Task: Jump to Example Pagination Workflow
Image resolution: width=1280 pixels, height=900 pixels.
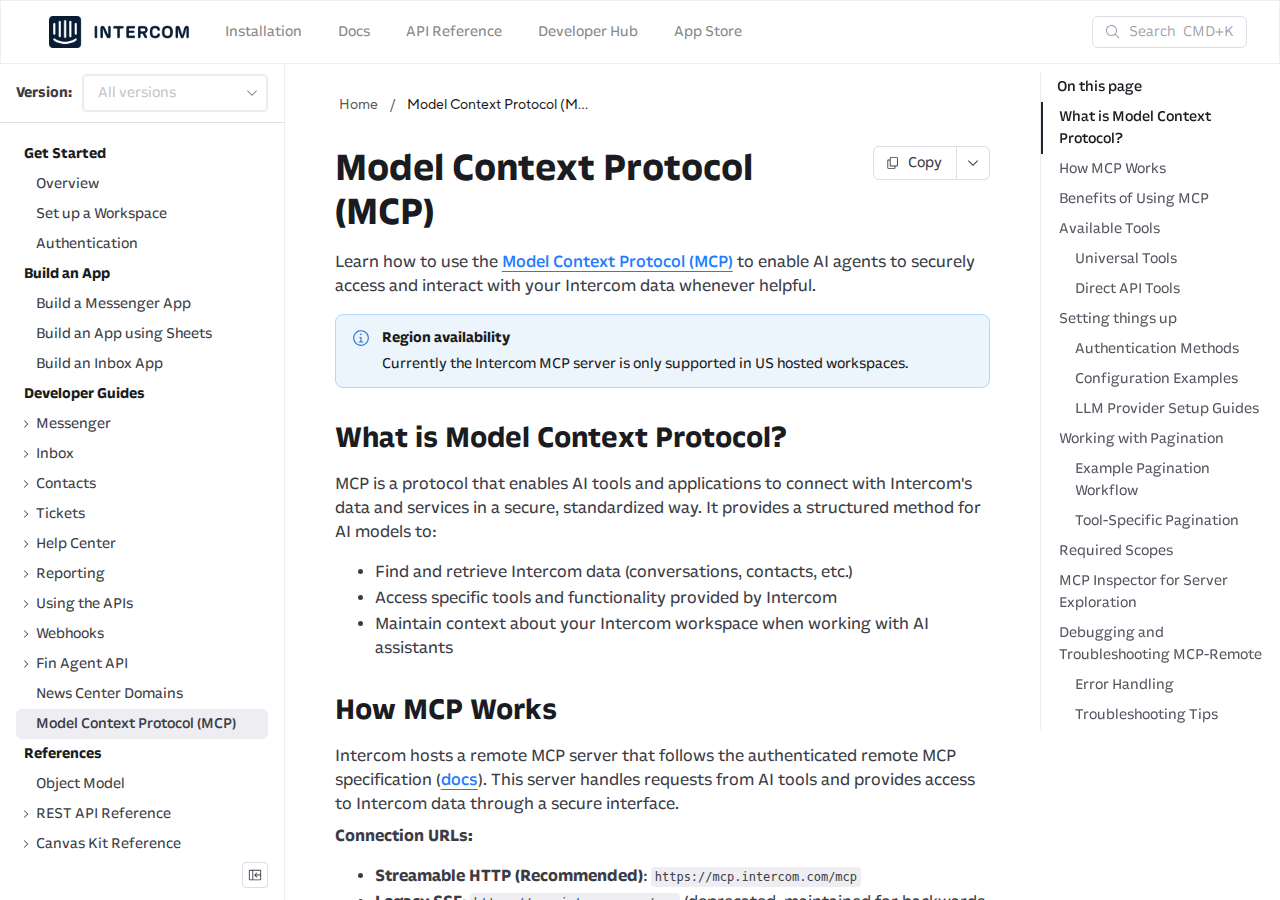Action: [1142, 479]
